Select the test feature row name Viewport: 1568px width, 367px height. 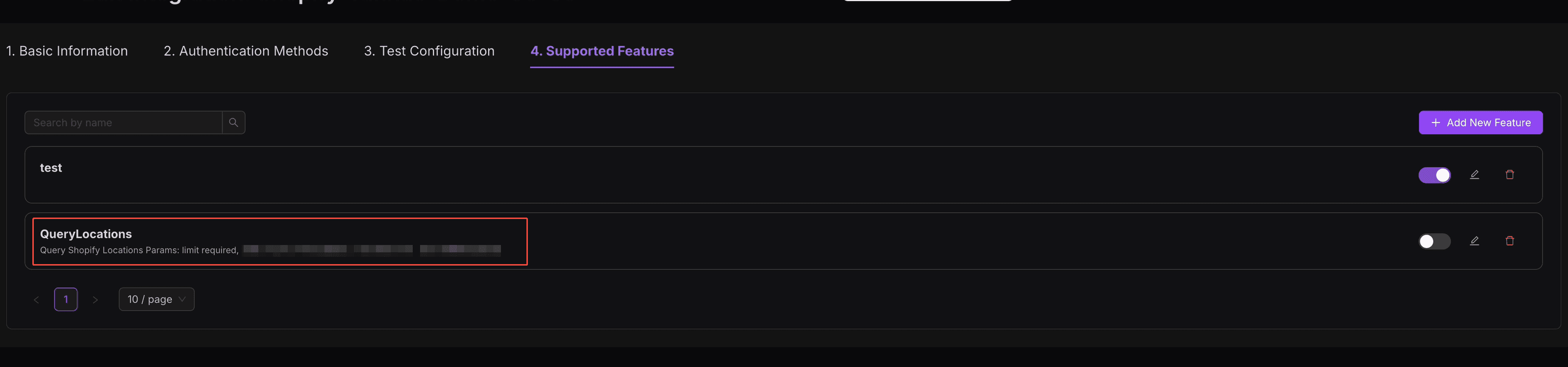(x=51, y=168)
